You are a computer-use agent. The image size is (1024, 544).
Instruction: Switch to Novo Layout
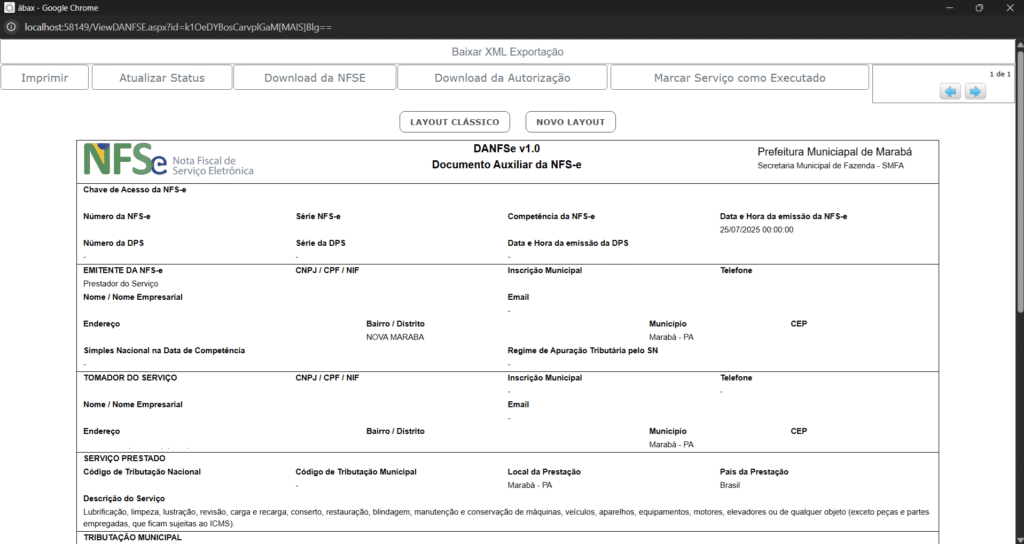tap(570, 122)
